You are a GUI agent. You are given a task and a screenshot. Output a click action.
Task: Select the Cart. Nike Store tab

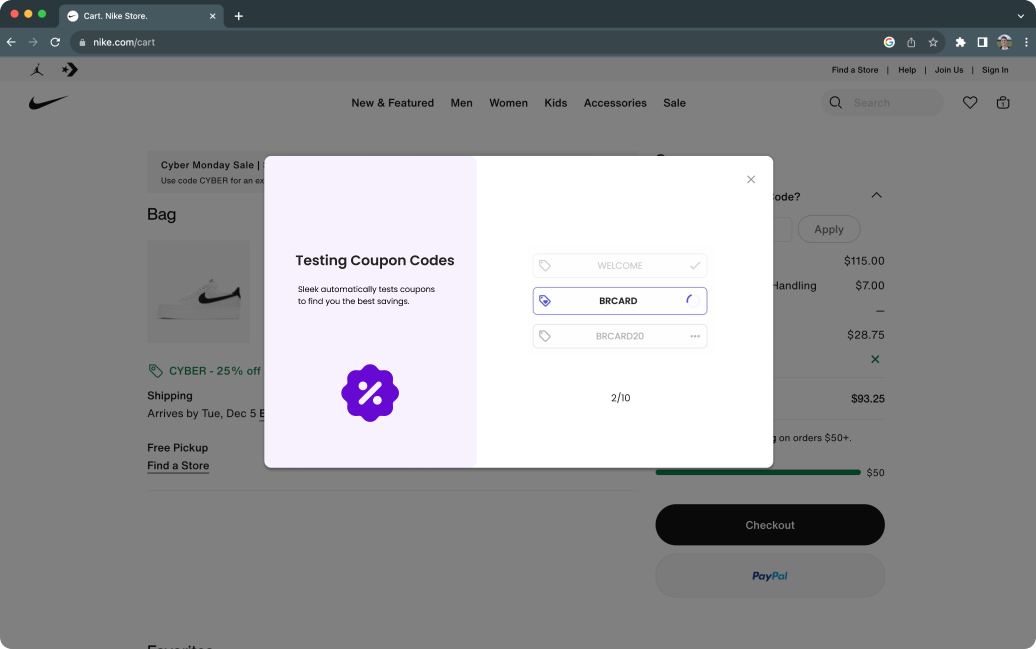click(x=141, y=16)
